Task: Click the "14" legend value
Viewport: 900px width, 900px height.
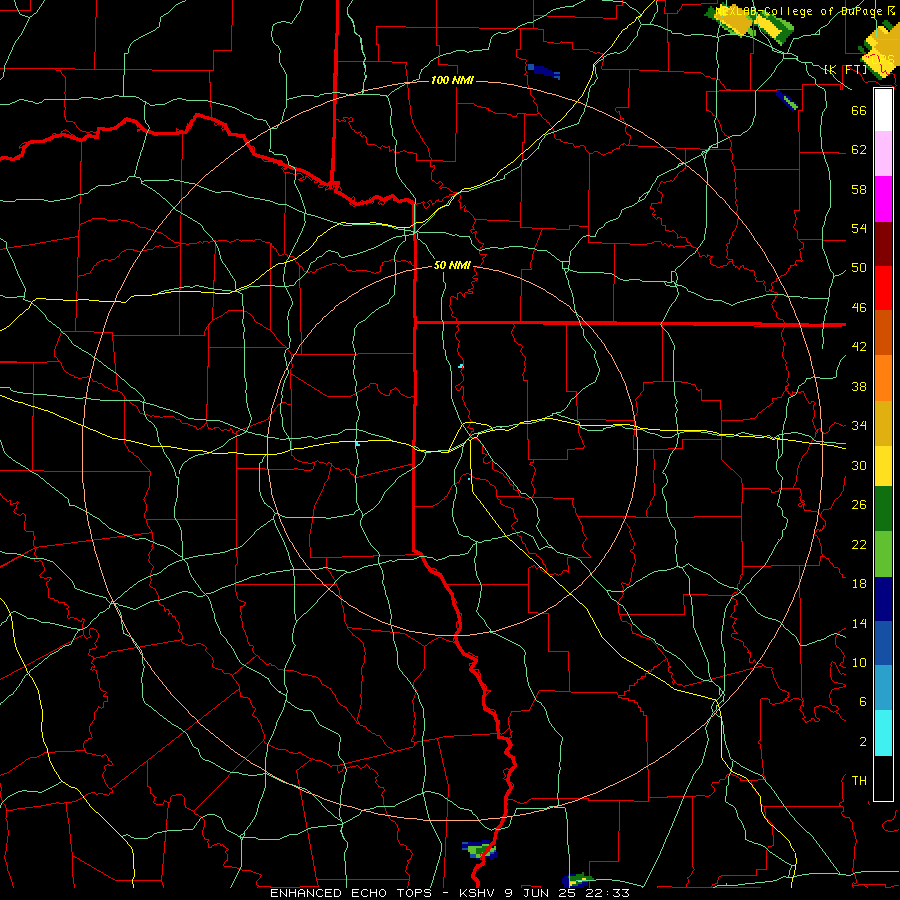Action: pos(859,623)
